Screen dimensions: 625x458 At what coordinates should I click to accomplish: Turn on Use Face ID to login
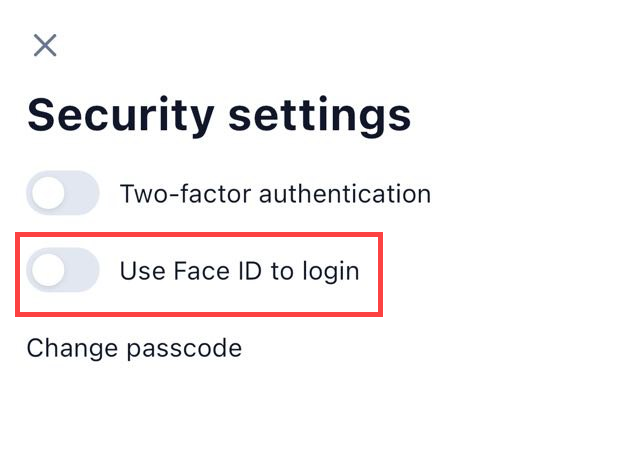click(x=63, y=270)
